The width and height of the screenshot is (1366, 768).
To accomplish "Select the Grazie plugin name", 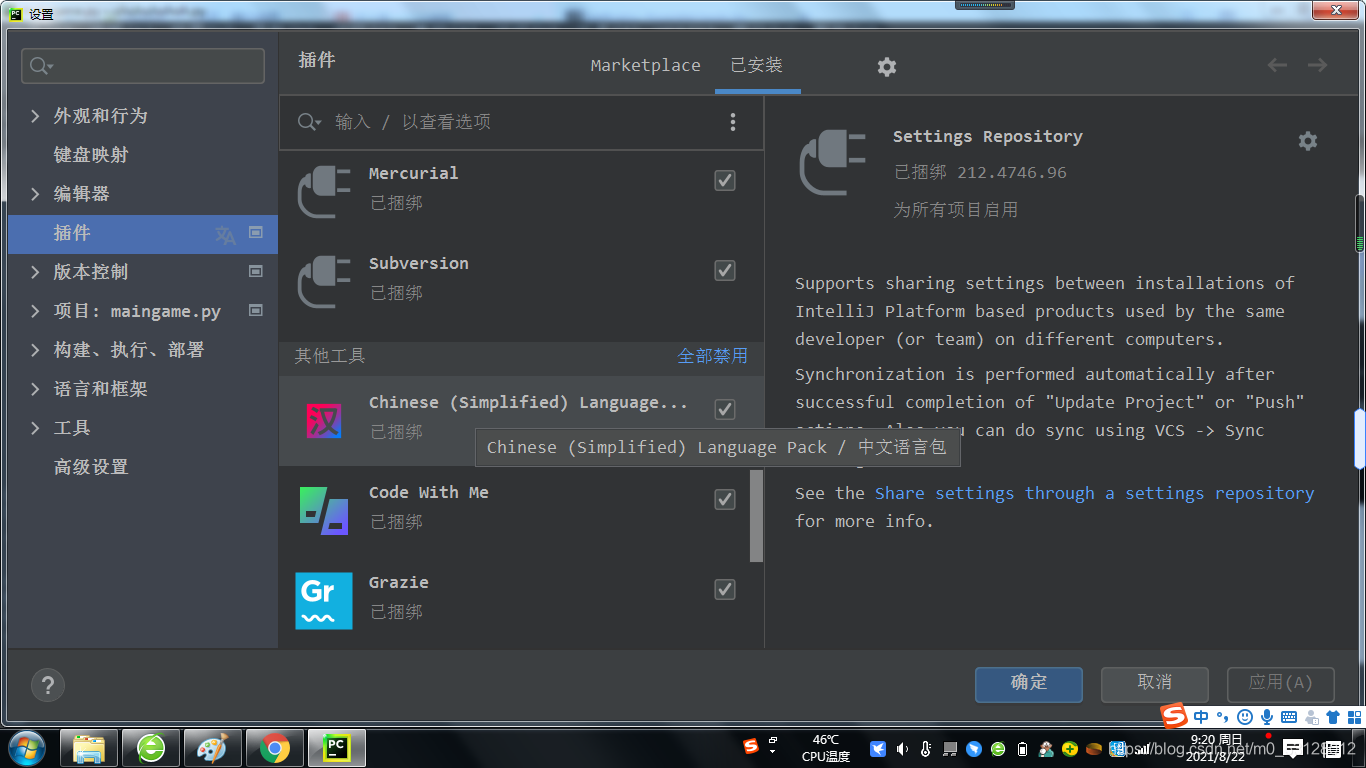I will pos(399,582).
